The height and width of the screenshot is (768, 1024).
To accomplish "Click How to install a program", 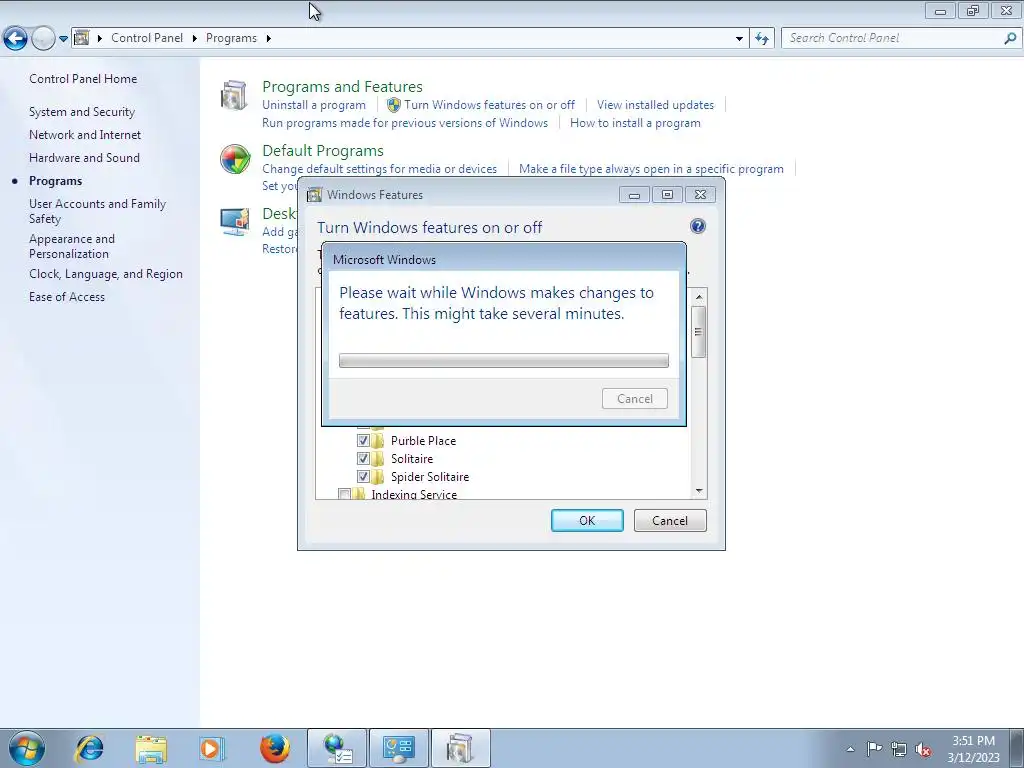I will click(635, 123).
